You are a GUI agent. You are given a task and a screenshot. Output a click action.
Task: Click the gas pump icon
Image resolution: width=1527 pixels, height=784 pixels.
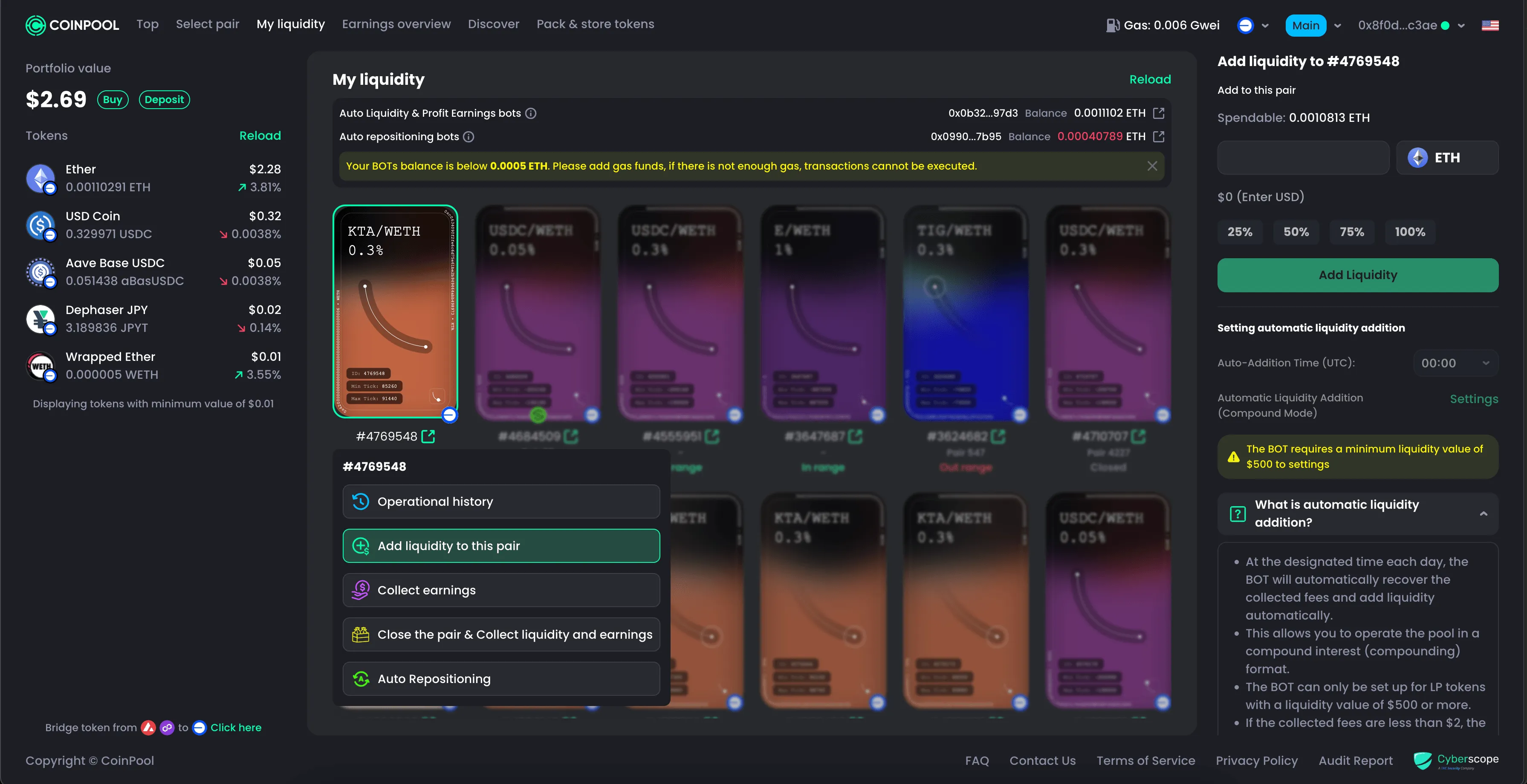click(1112, 25)
